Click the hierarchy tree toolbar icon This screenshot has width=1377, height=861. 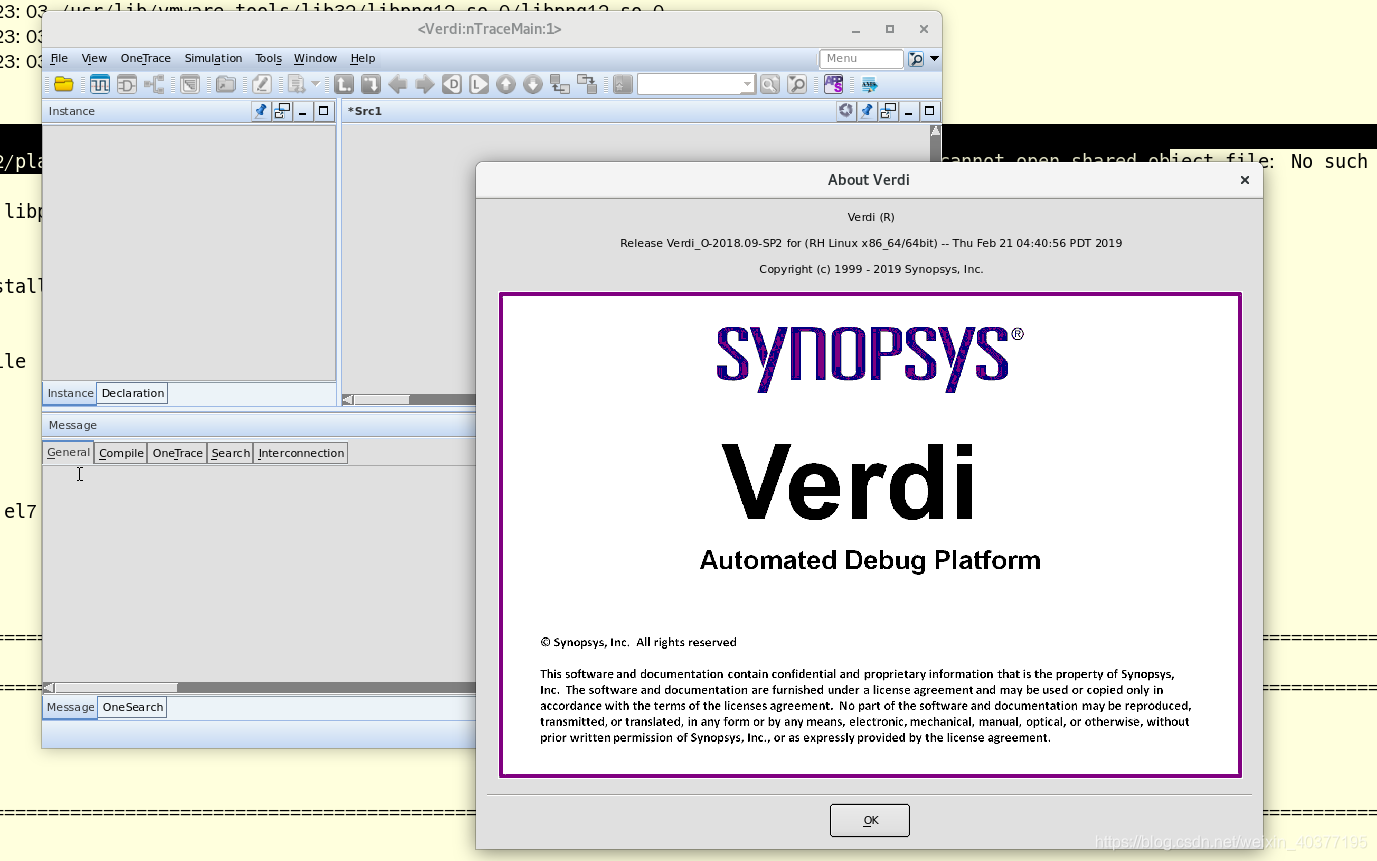pos(154,84)
